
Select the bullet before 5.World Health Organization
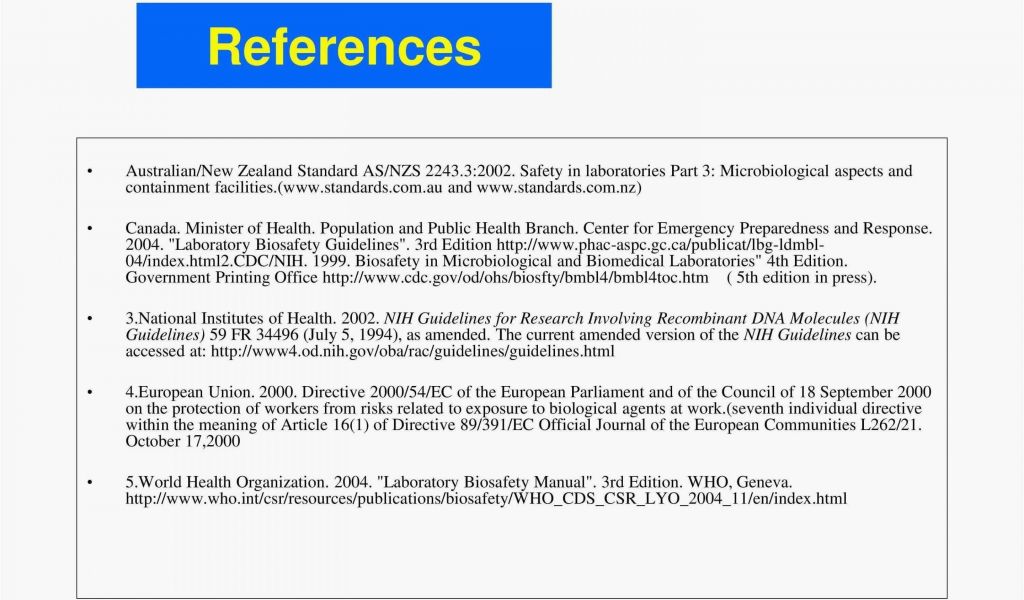pos(90,483)
